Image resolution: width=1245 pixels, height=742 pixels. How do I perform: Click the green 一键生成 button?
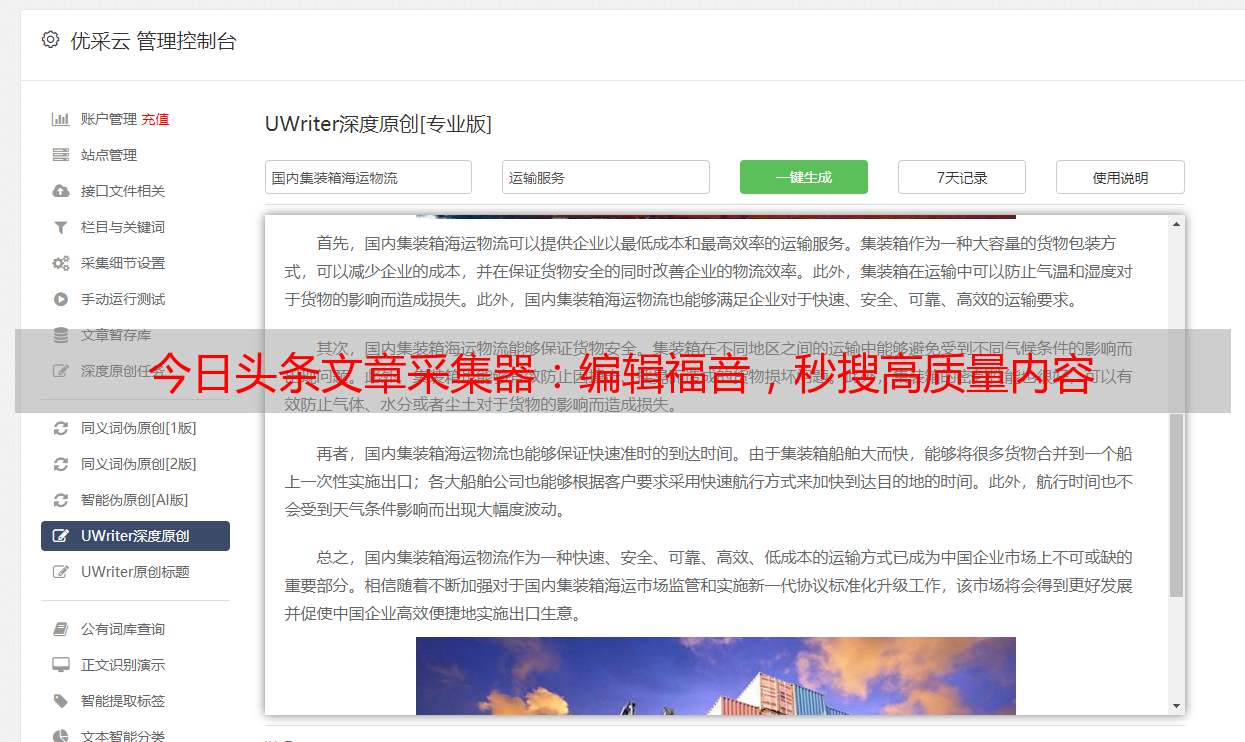tap(804, 177)
